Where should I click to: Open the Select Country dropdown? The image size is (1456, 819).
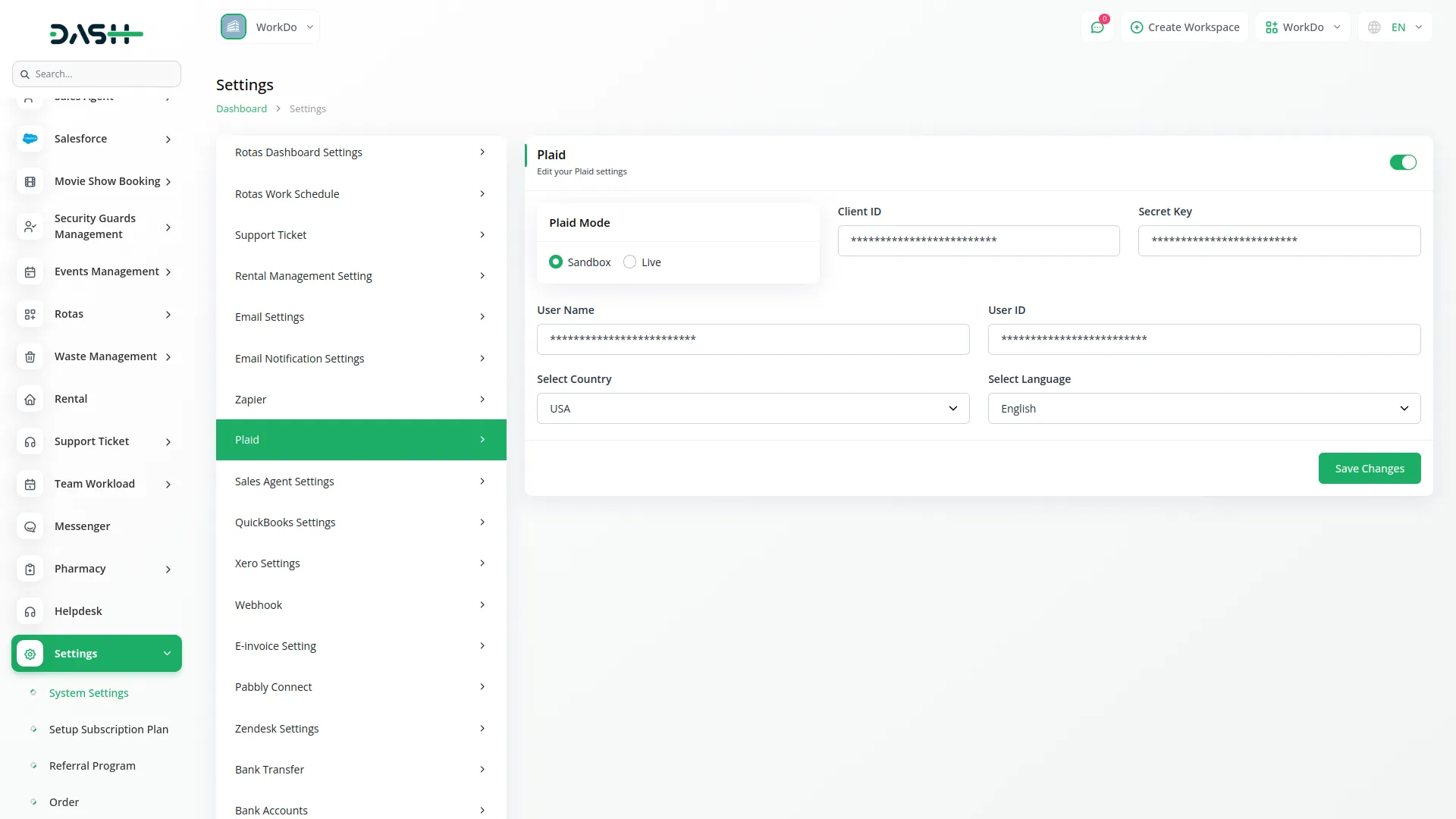(x=752, y=408)
